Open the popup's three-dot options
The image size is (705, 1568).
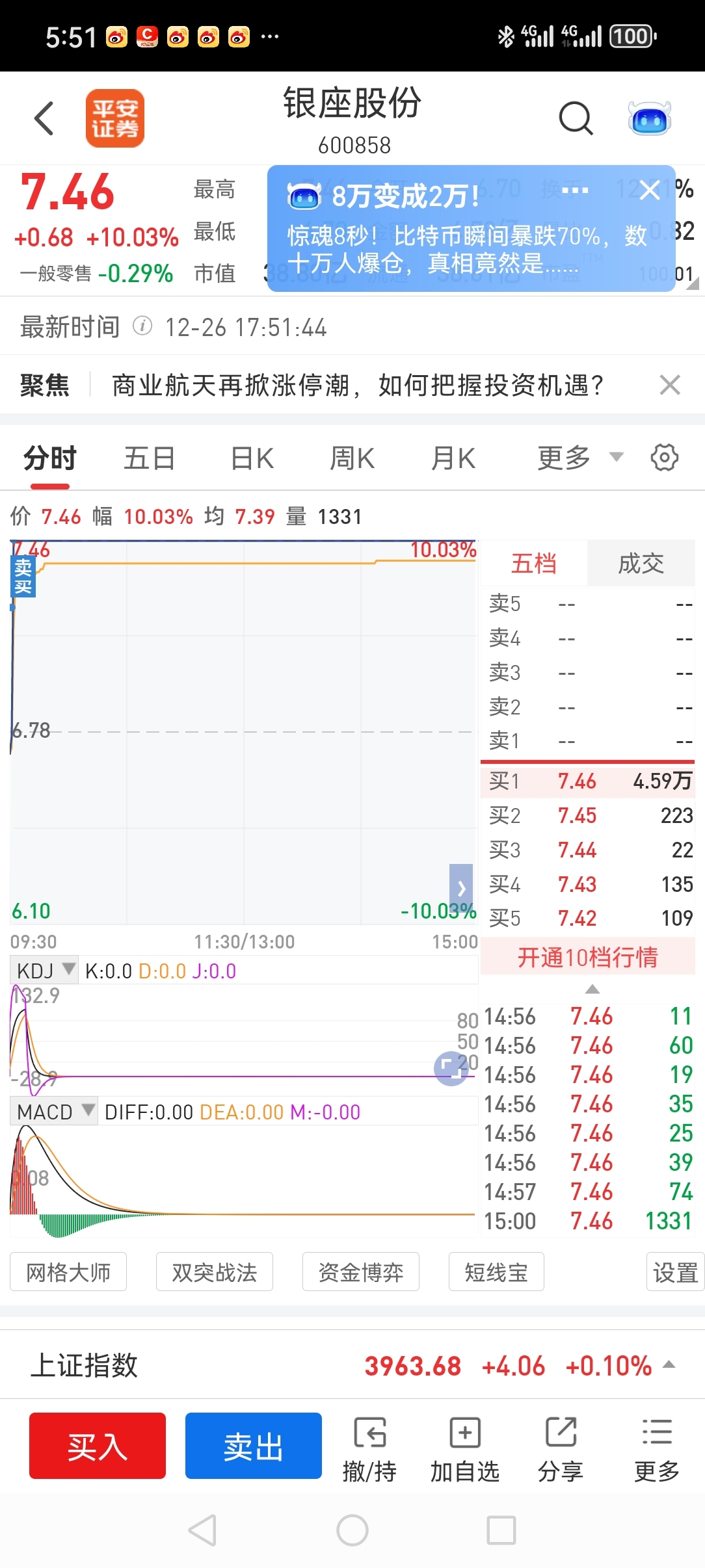(x=575, y=190)
